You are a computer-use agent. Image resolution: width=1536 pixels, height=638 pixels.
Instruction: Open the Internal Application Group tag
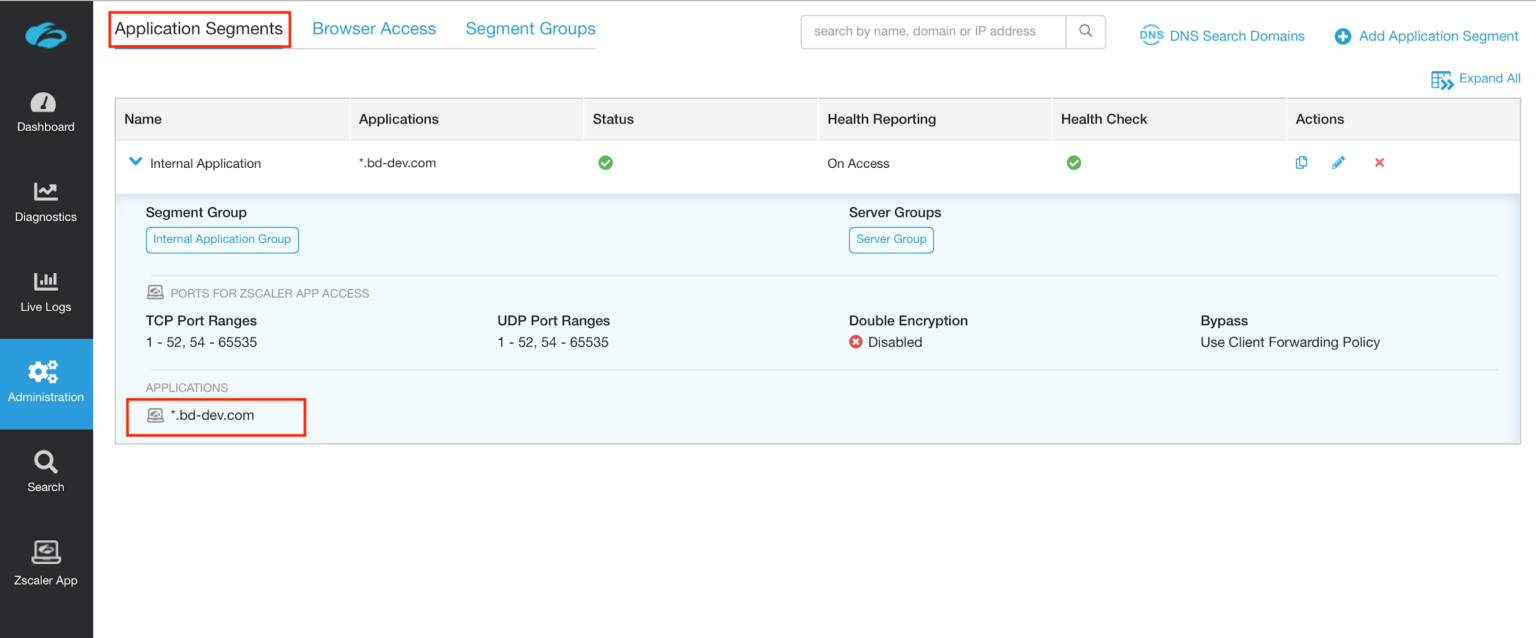click(x=222, y=240)
